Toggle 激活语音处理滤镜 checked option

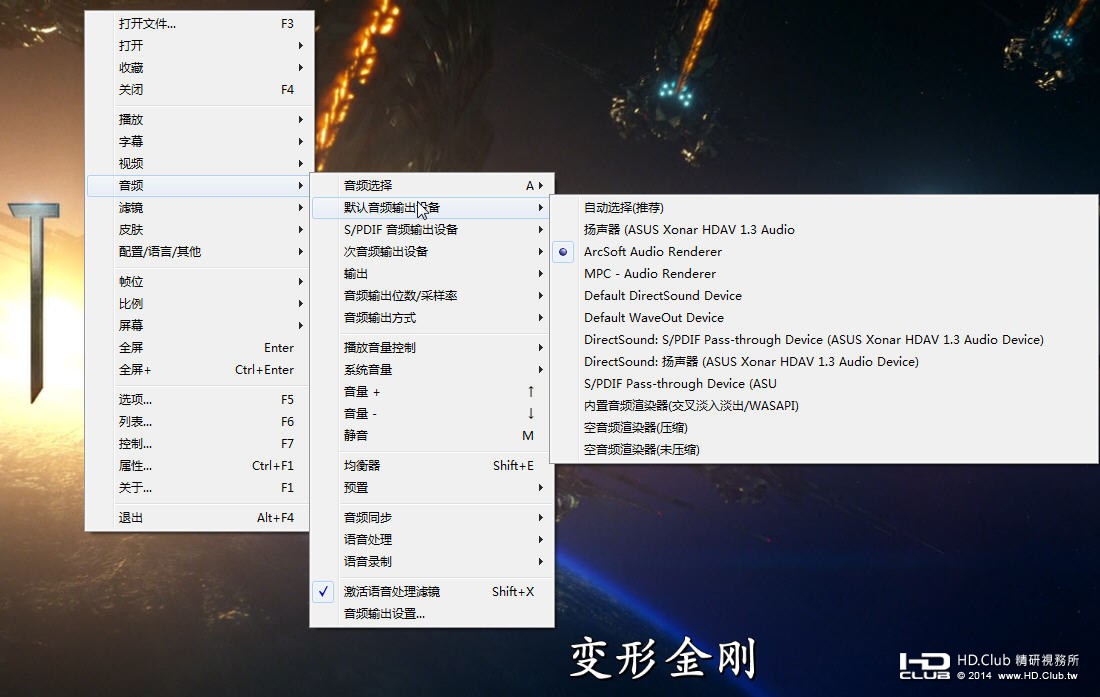431,592
